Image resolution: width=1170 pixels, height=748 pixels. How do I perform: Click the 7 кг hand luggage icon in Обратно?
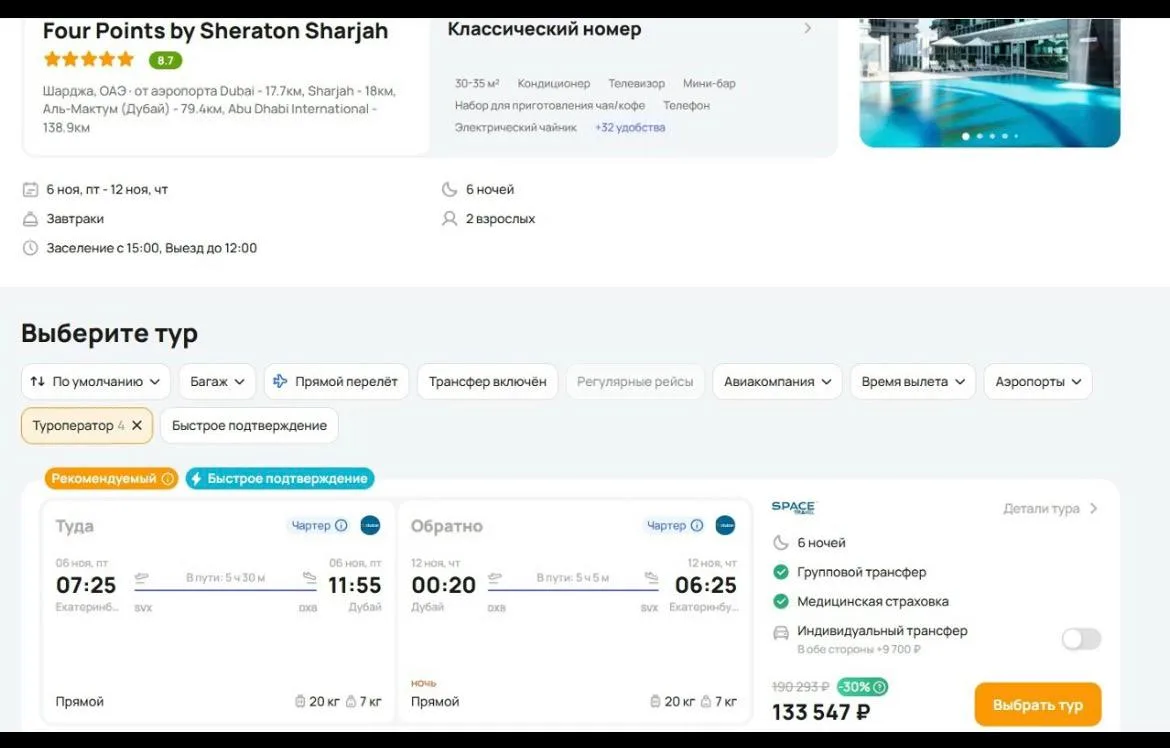pyautogui.click(x=706, y=702)
